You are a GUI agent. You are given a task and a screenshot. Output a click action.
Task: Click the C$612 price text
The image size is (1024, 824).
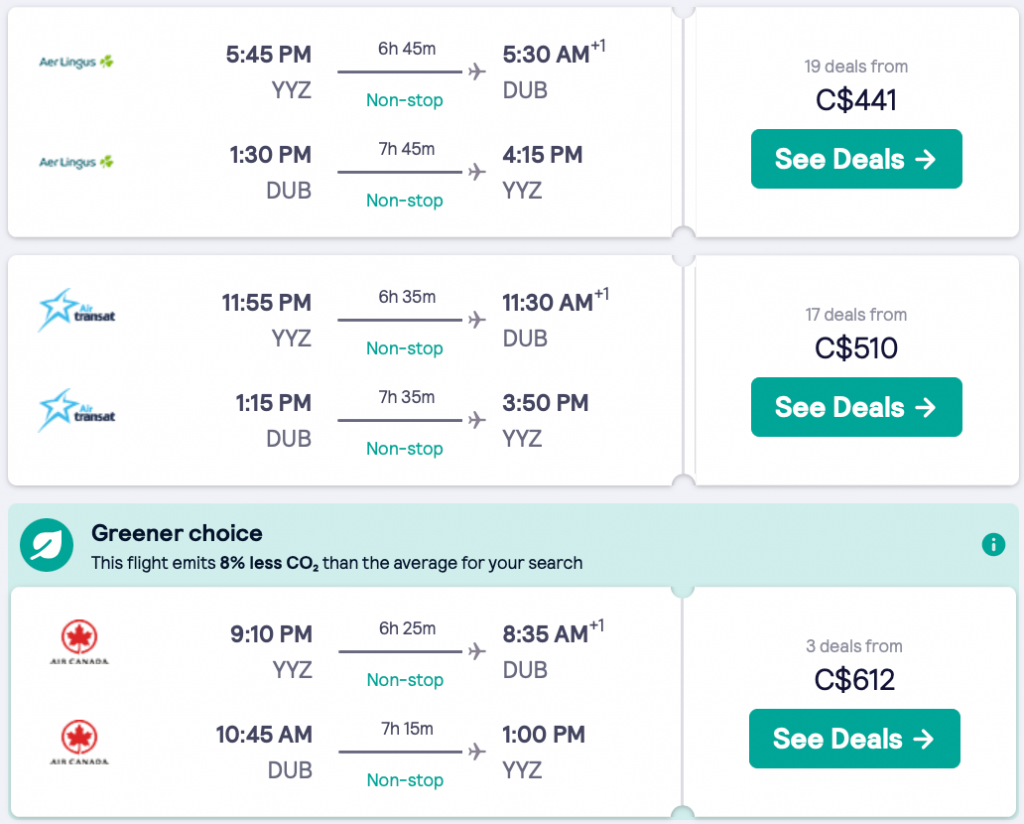(x=855, y=680)
